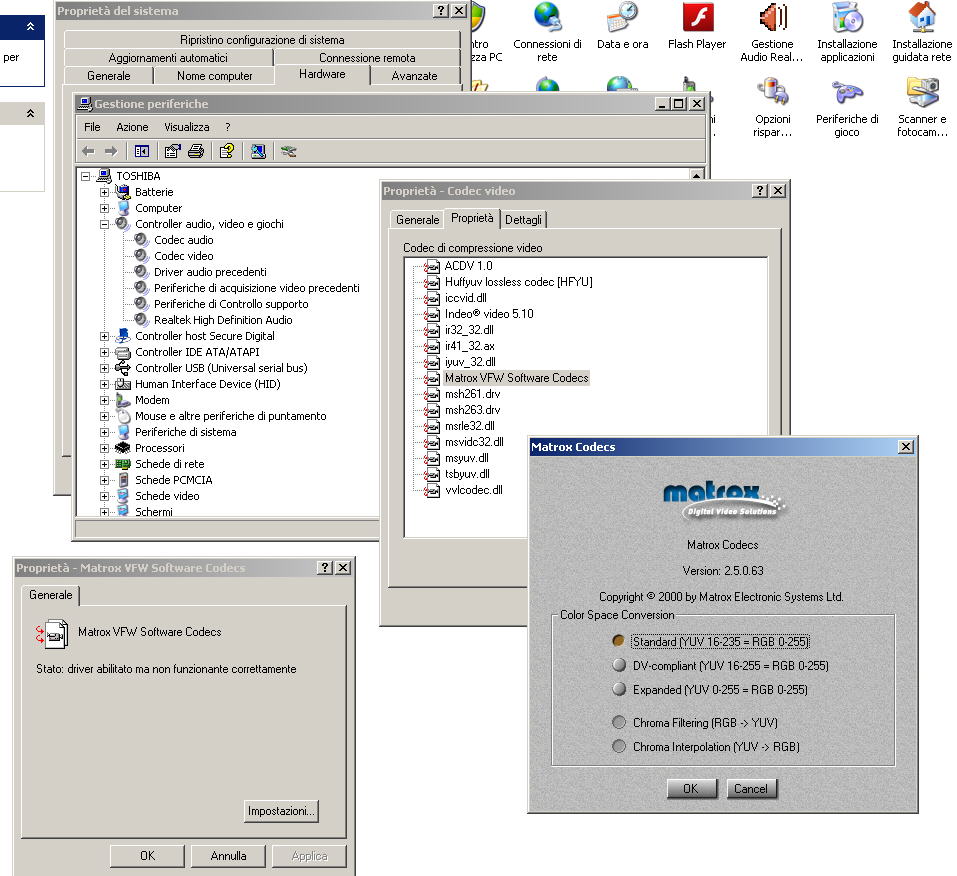Open Connessioni di rete icon
The height and width of the screenshot is (876, 957).
(x=547, y=32)
